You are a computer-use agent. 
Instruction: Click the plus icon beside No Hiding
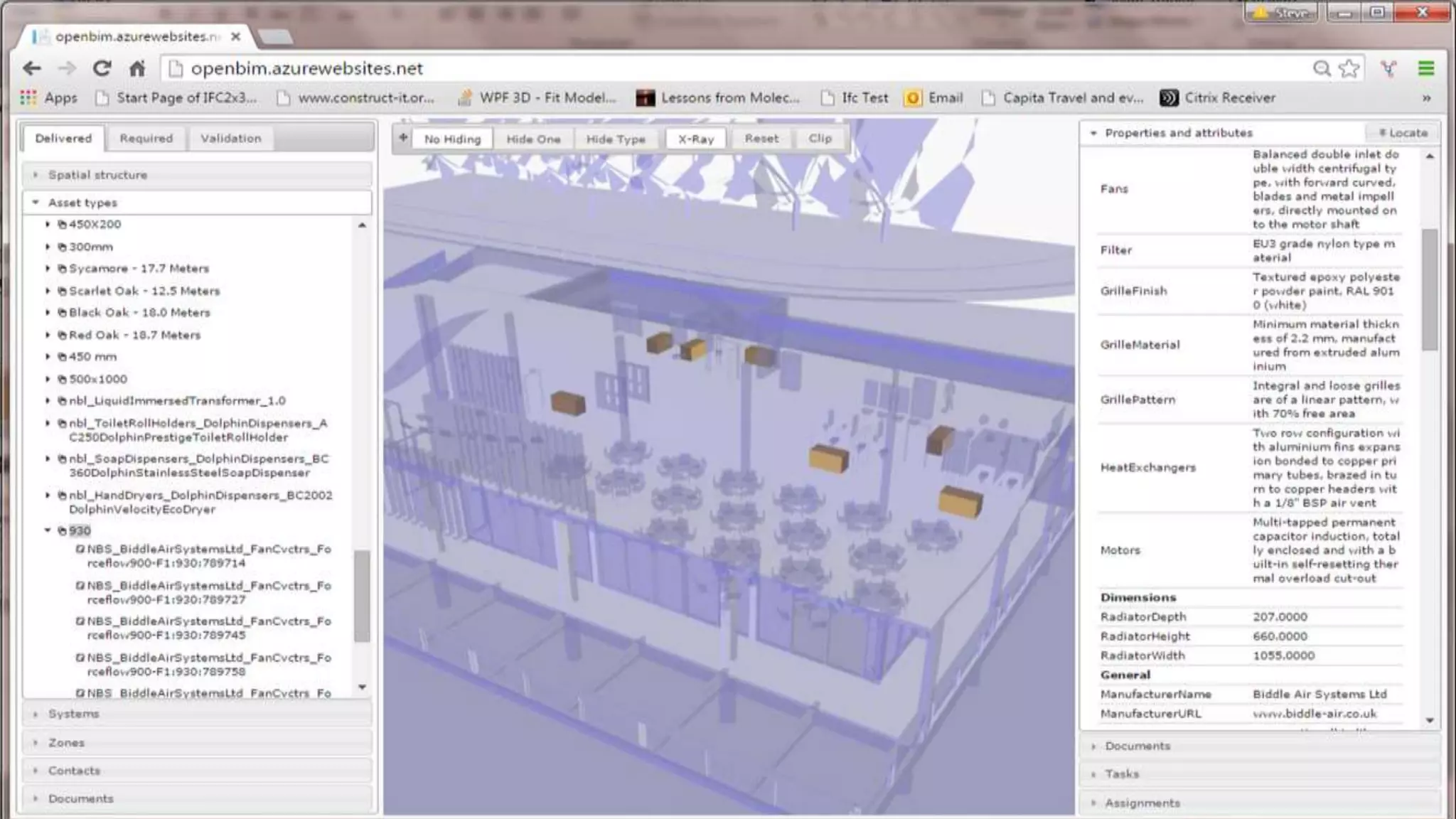pos(403,138)
